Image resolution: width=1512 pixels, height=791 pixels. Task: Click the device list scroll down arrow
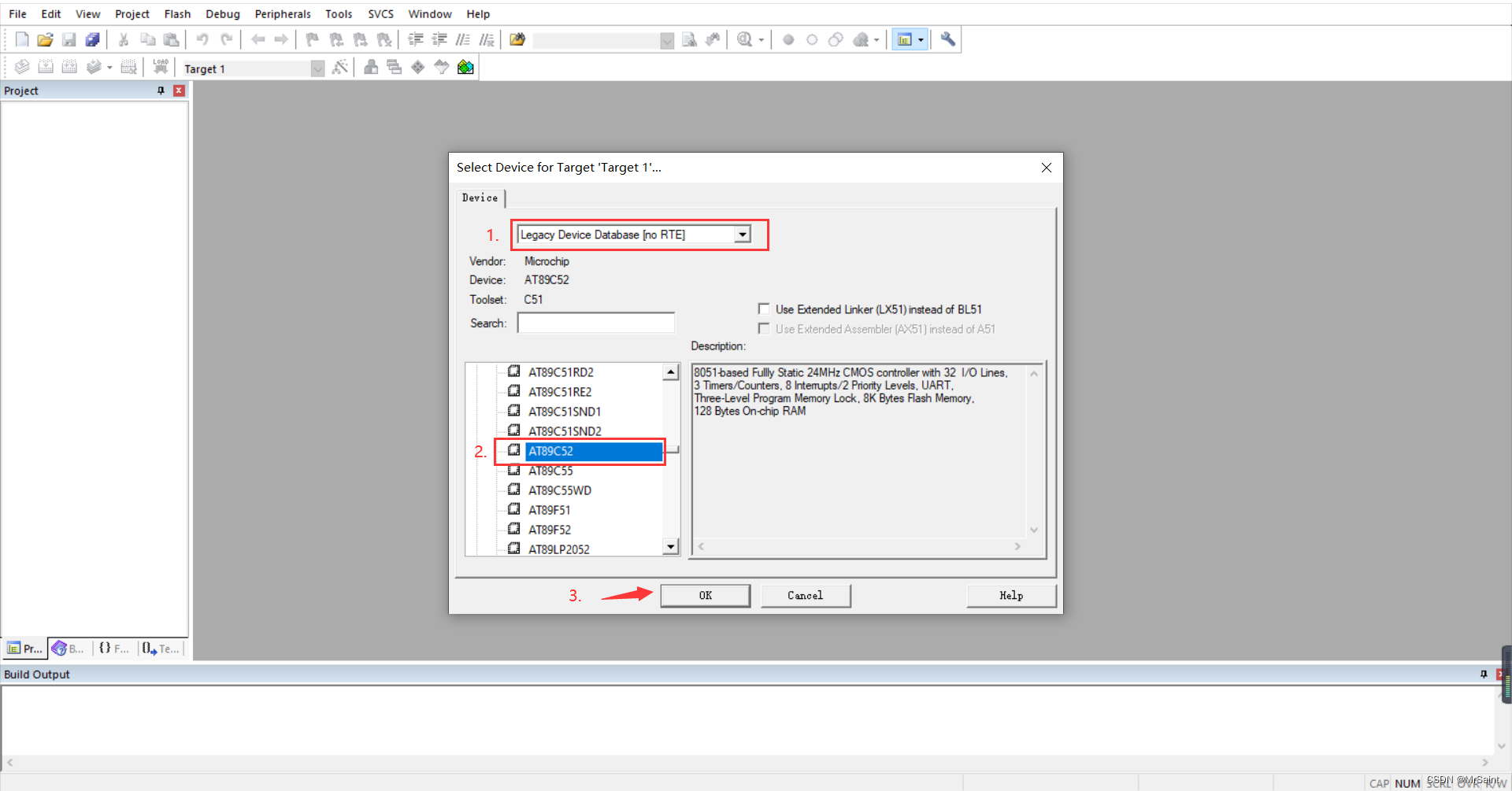click(671, 546)
